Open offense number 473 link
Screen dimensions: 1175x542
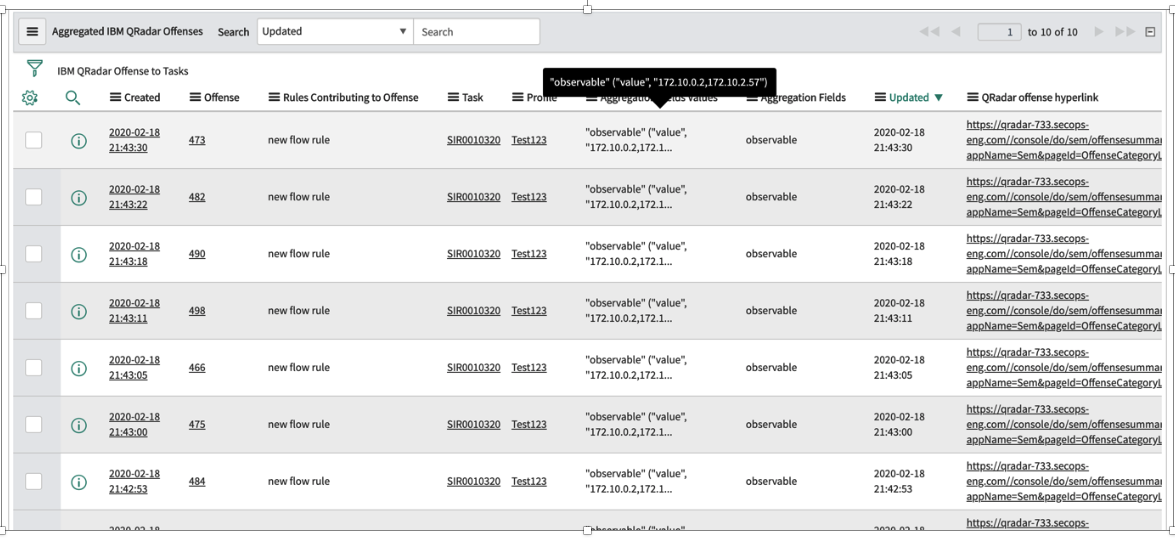click(x=196, y=140)
